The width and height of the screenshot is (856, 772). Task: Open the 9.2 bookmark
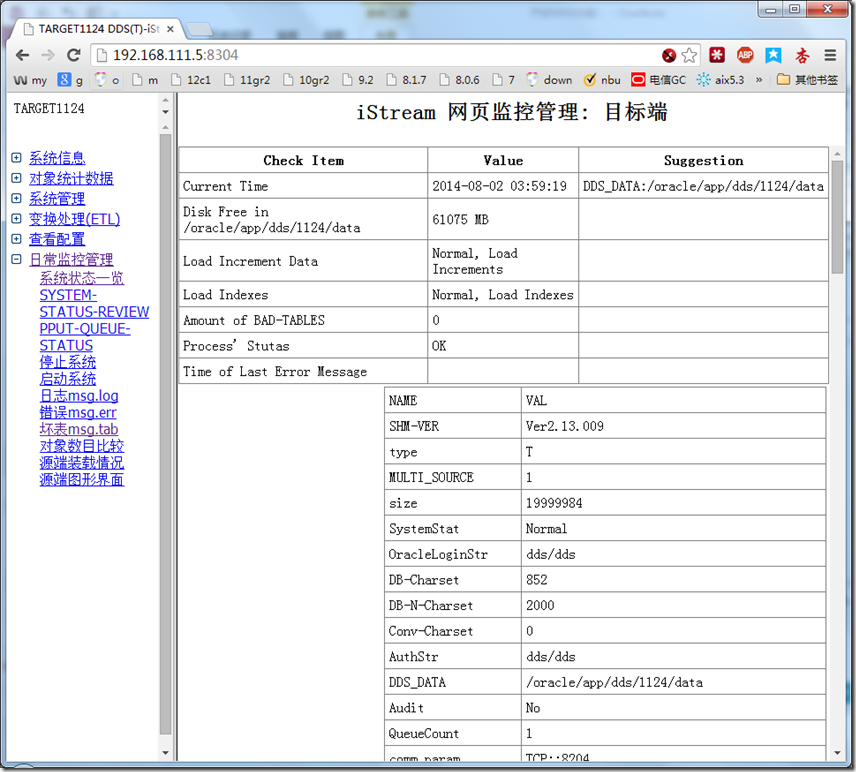[358, 80]
